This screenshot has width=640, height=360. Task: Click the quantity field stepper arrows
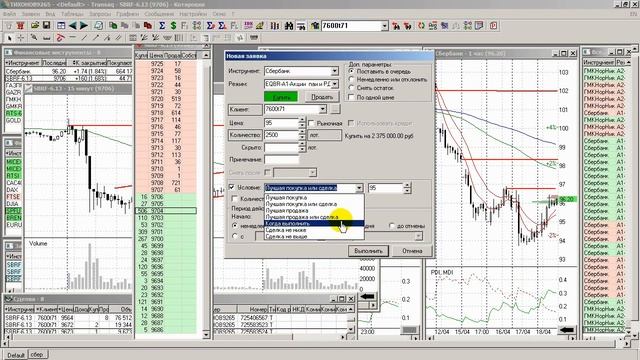pyautogui.click(x=302, y=135)
